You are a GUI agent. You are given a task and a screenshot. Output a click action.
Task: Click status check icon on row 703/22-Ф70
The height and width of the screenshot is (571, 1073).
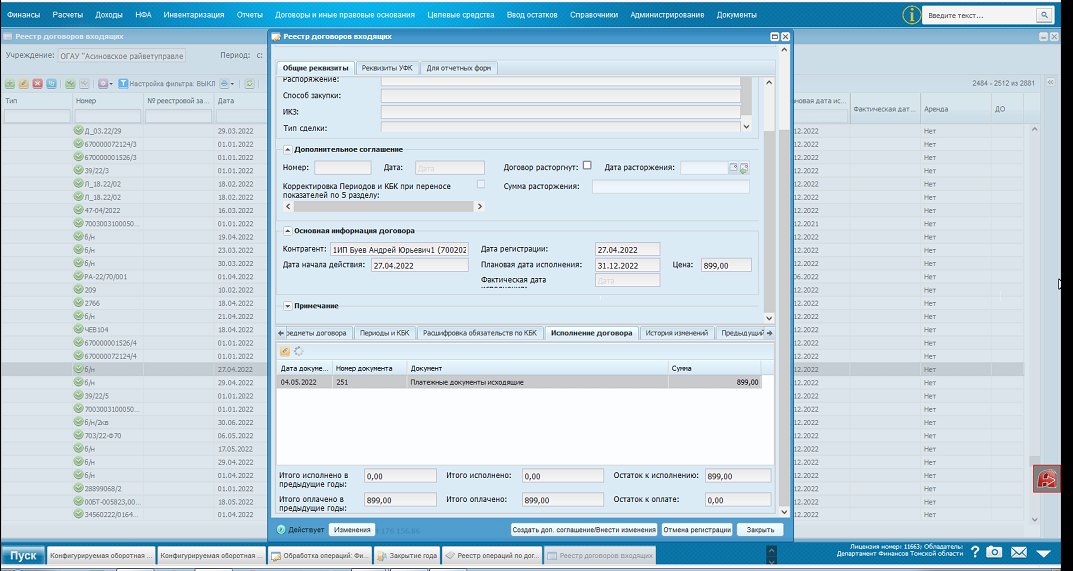coord(78,435)
